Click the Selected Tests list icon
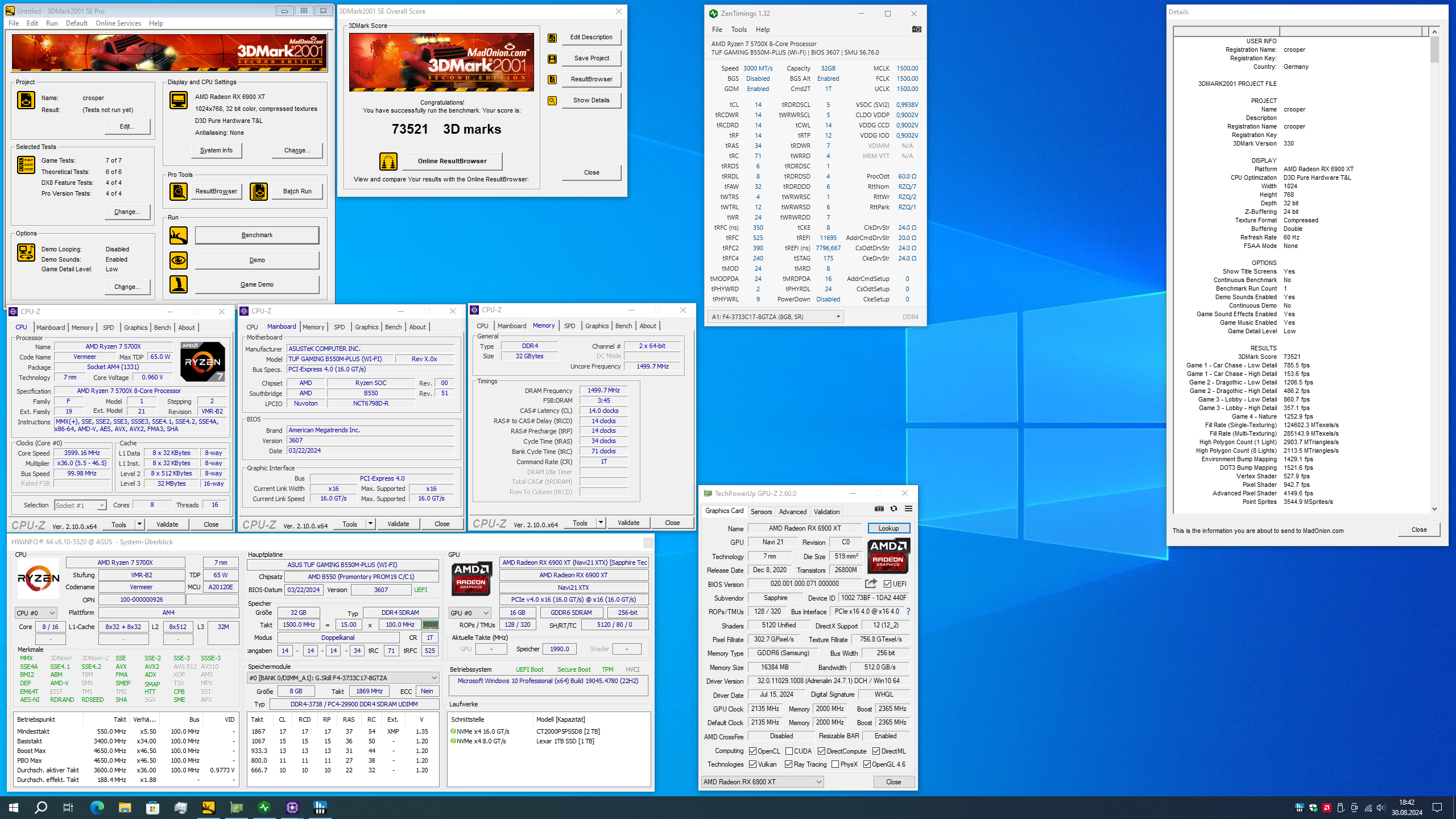Screen dimensions: 1456x819 coord(26,165)
